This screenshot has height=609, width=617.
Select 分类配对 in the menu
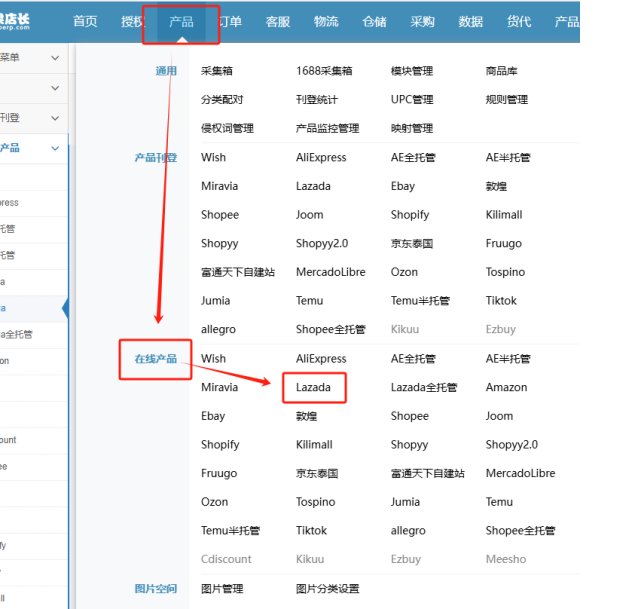[222, 100]
